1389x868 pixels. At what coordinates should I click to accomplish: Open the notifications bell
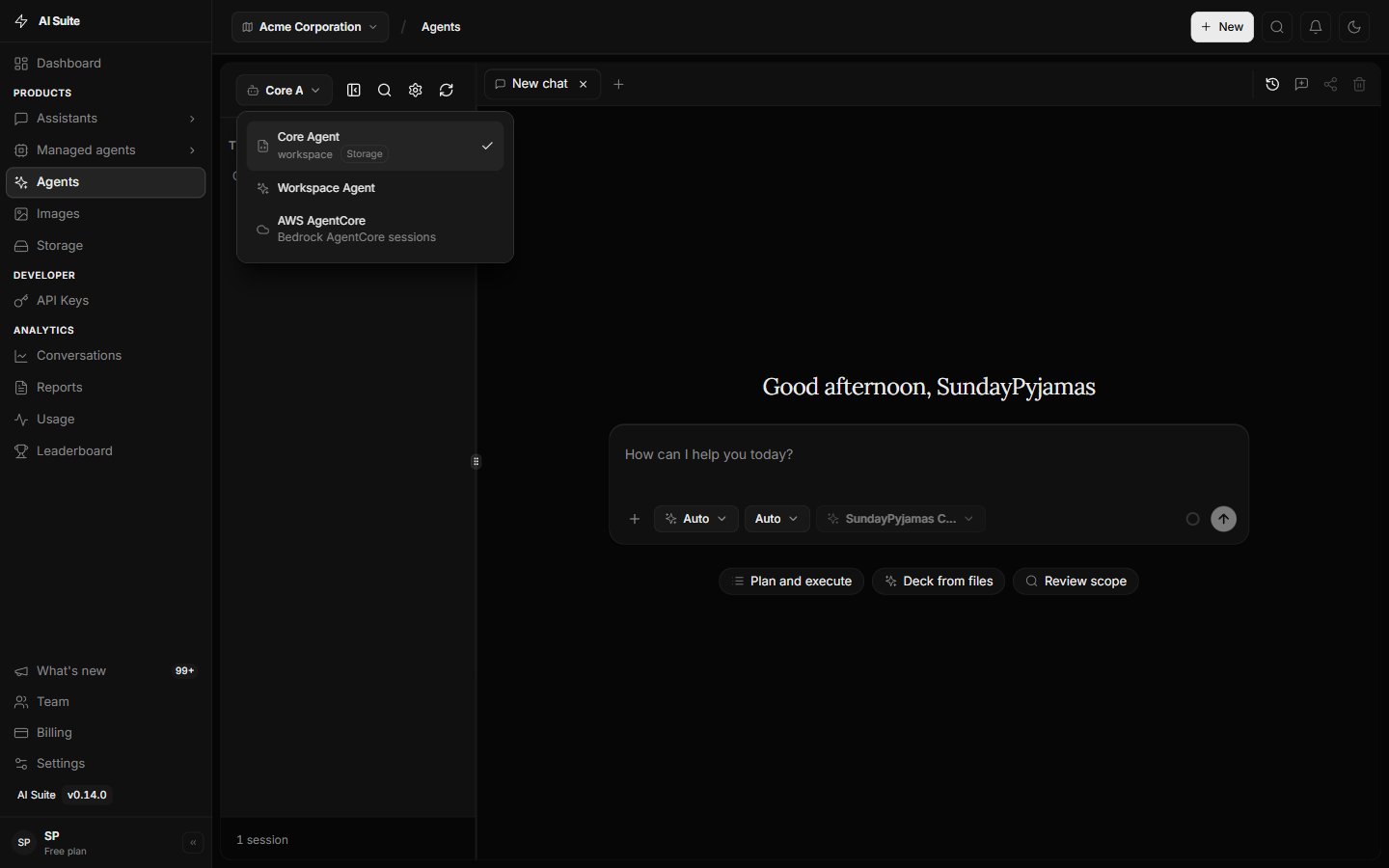click(x=1316, y=27)
